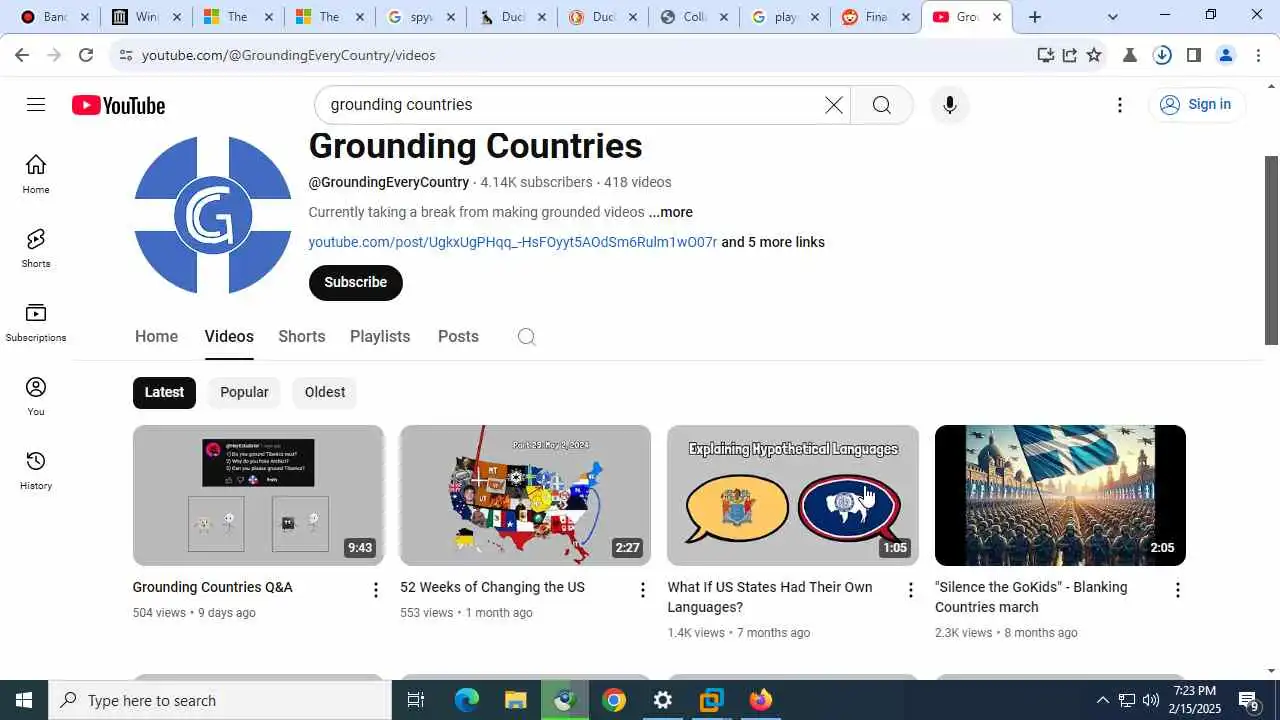Click the magnifier search button

click(x=881, y=105)
